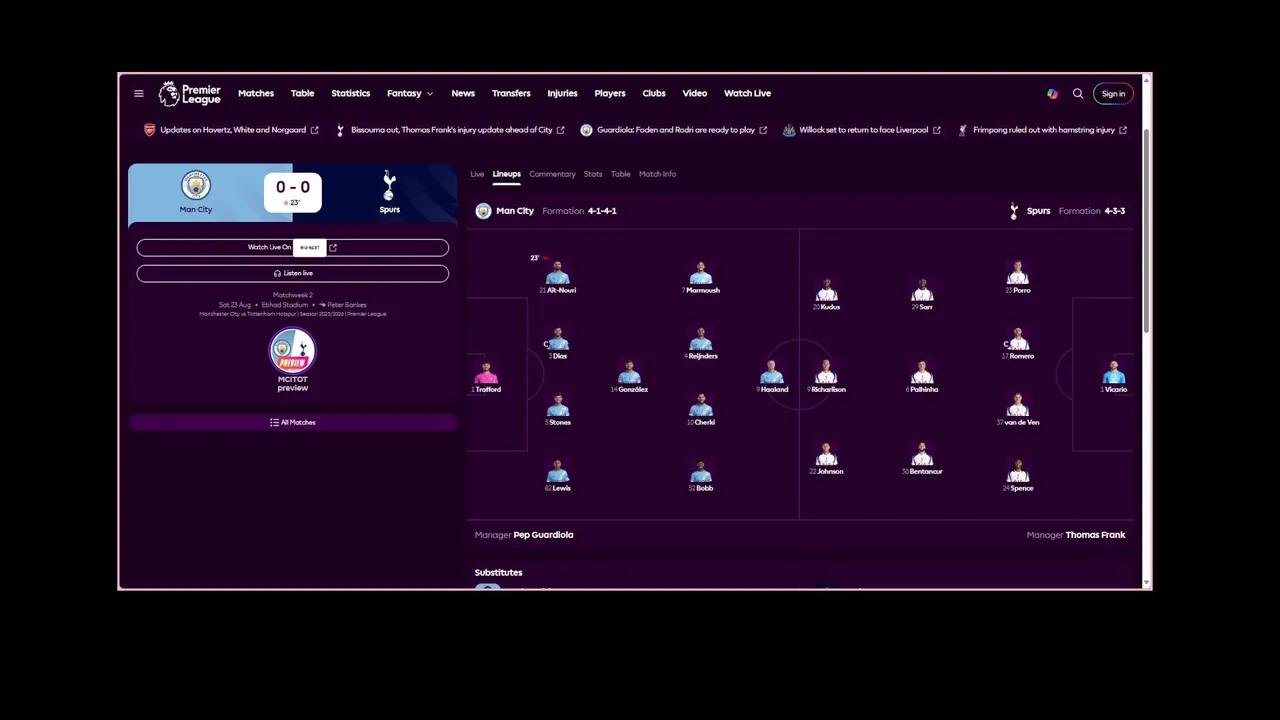The width and height of the screenshot is (1280, 720).
Task: Open the Statistics nav item
Action: [351, 93]
